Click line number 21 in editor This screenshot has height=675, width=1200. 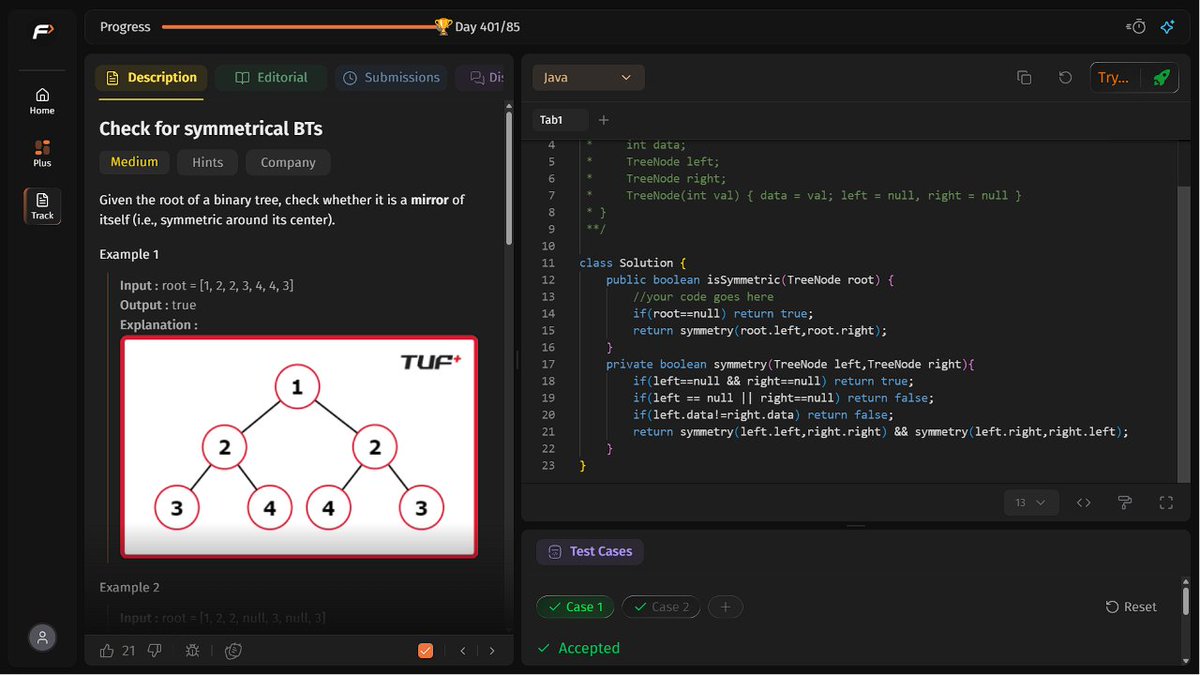tap(547, 431)
